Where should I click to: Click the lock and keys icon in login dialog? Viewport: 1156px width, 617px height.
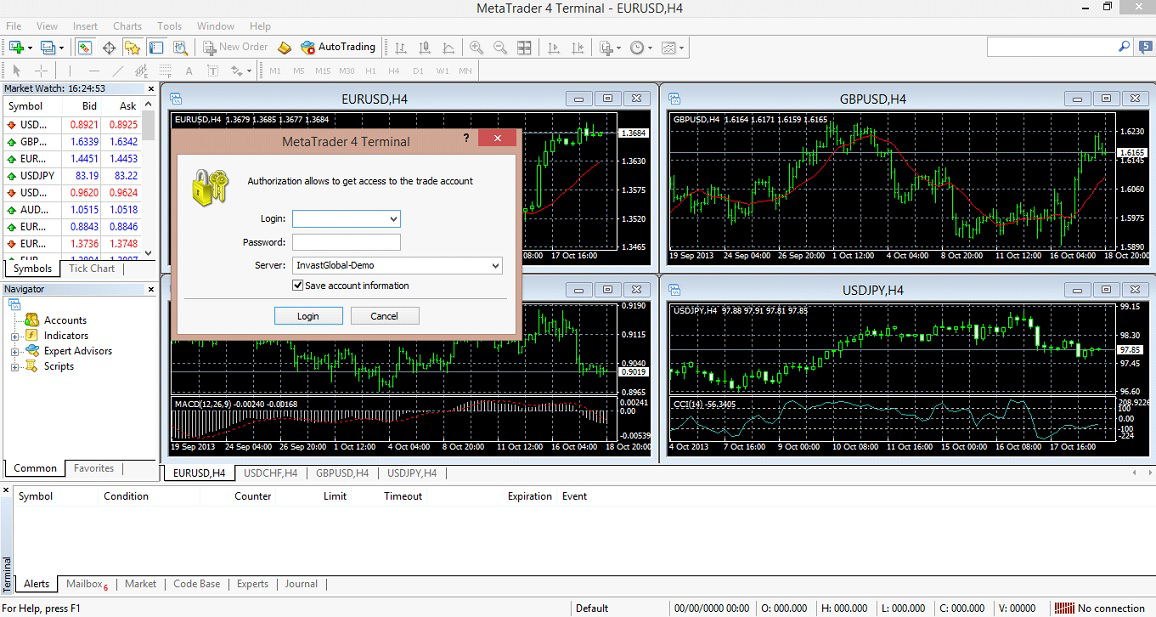pos(210,187)
